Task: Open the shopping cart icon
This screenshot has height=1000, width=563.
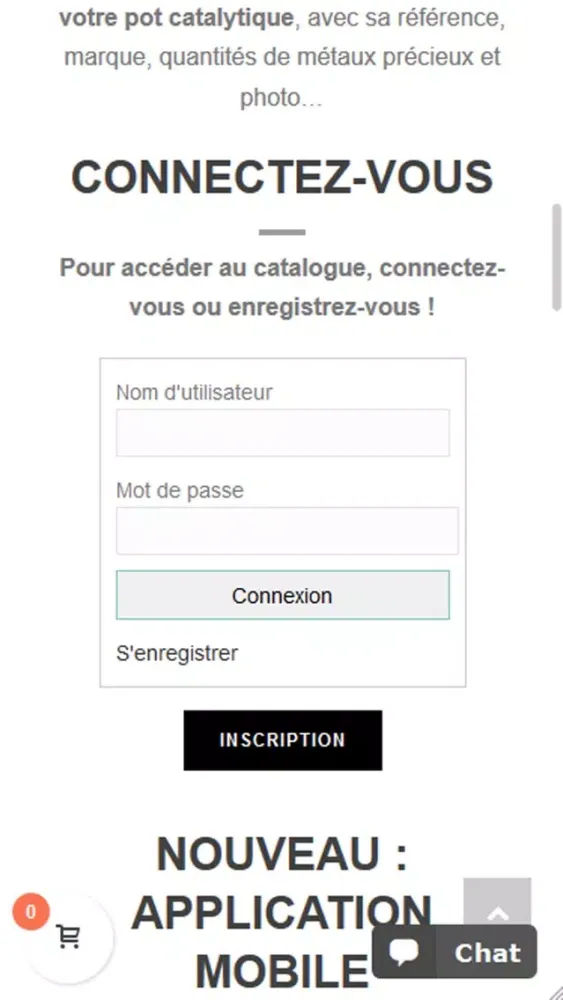Action: click(68, 936)
